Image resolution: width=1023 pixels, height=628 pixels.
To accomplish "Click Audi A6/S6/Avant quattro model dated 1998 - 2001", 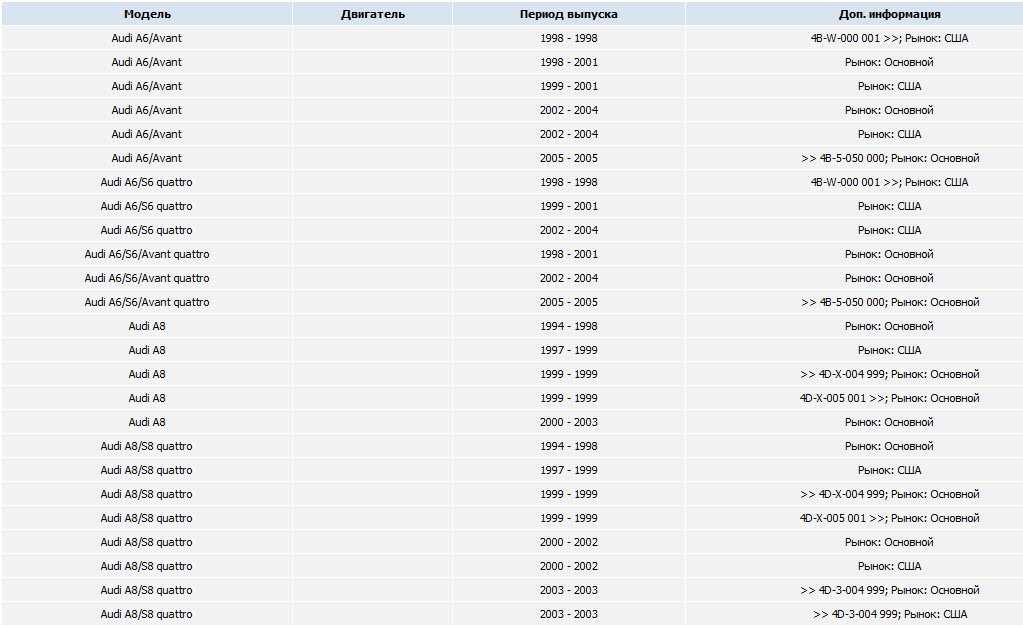I will click(x=147, y=254).
